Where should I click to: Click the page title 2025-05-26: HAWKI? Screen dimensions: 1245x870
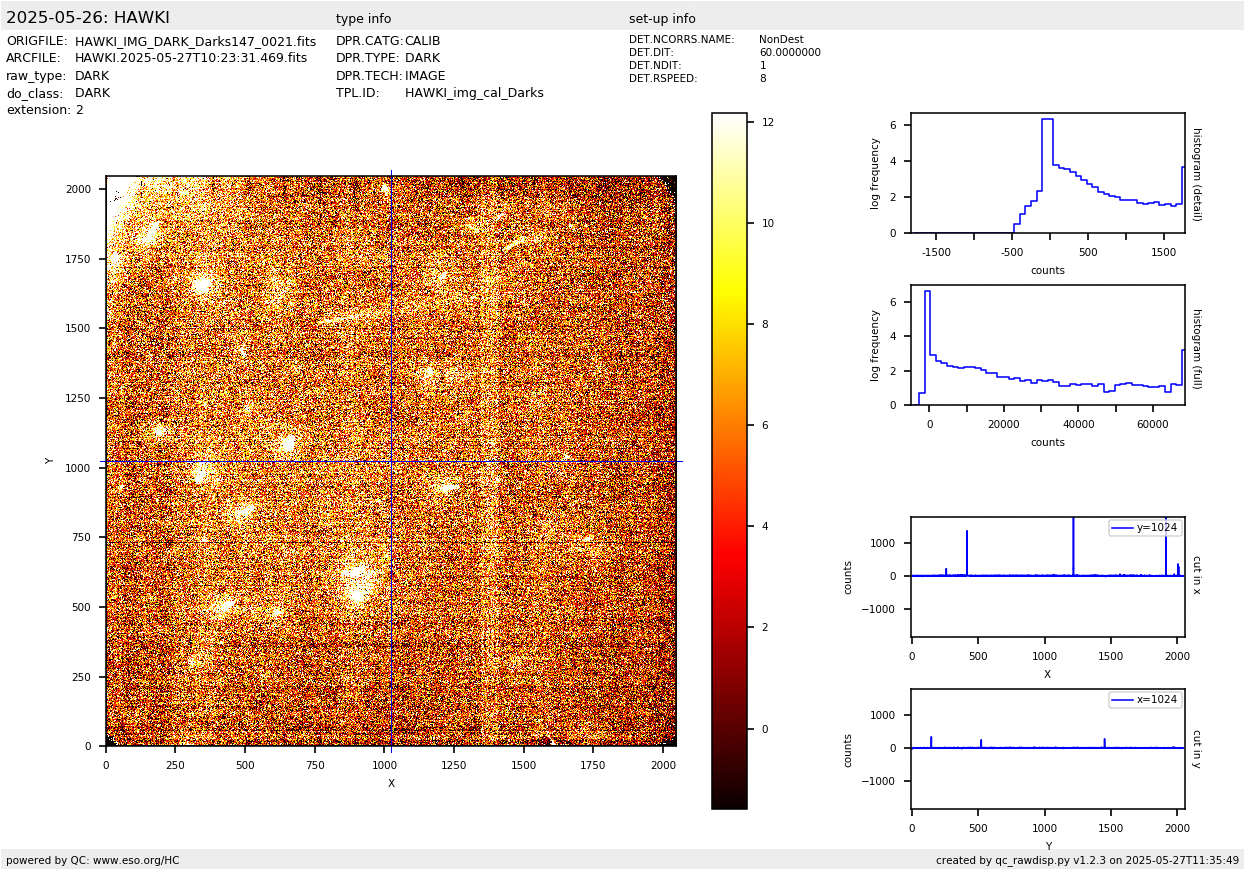(88, 18)
